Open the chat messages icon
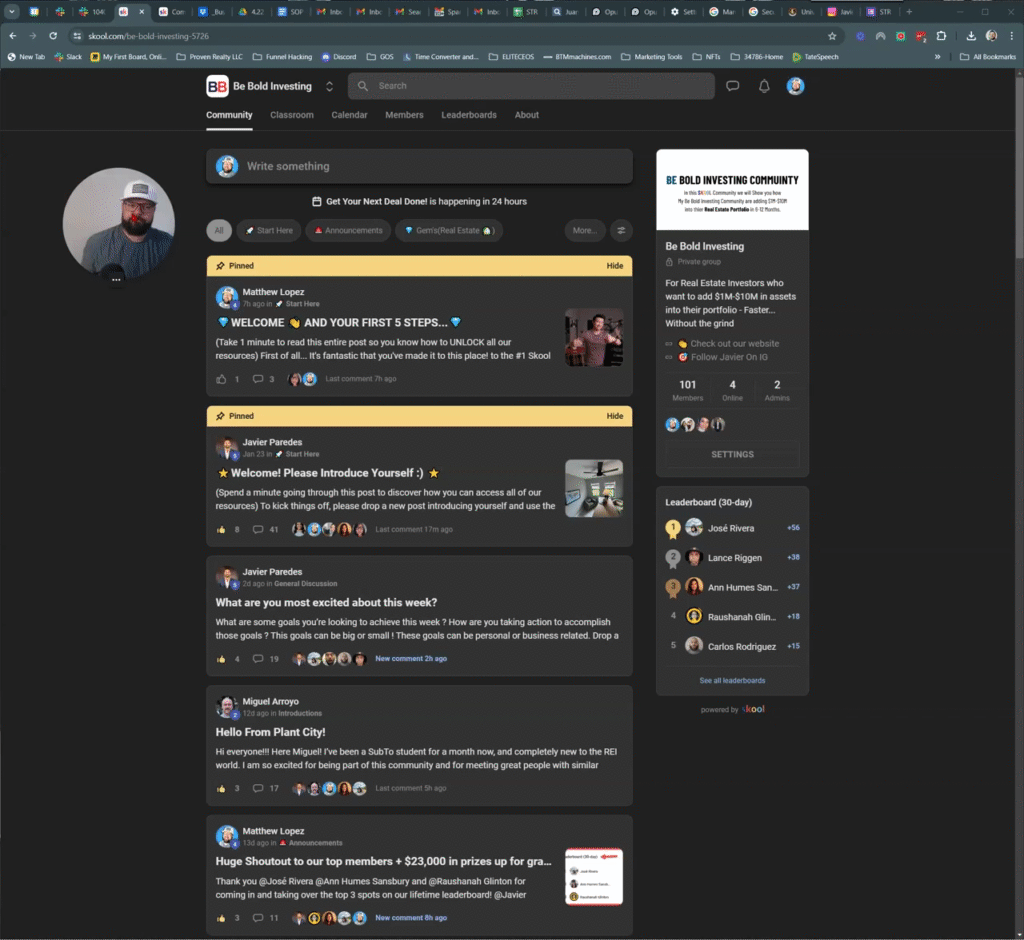The image size is (1024, 940). click(732, 86)
